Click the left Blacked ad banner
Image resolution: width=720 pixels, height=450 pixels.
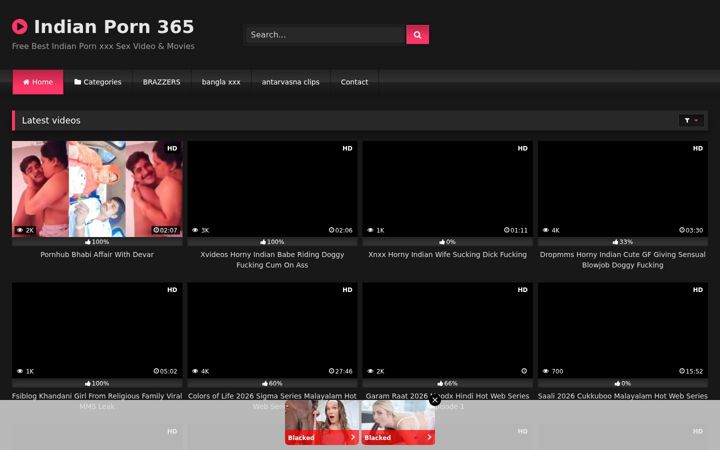[x=321, y=422]
